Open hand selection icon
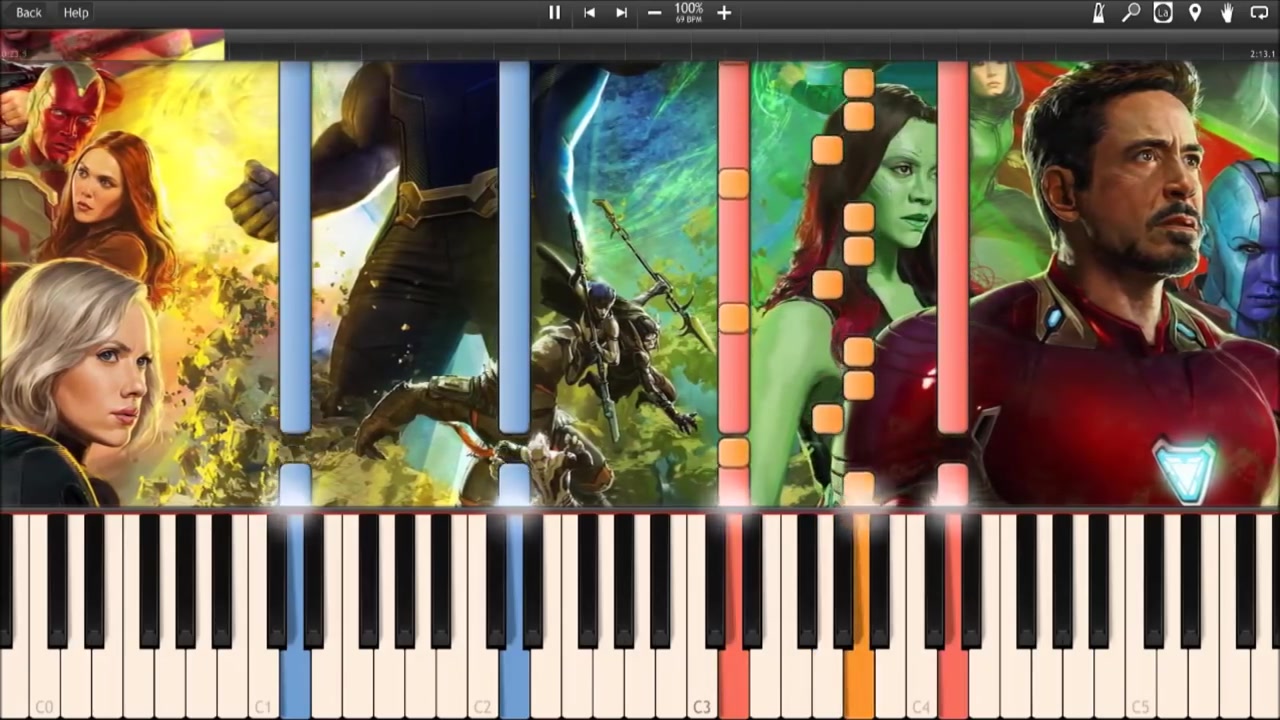 (x=1226, y=13)
